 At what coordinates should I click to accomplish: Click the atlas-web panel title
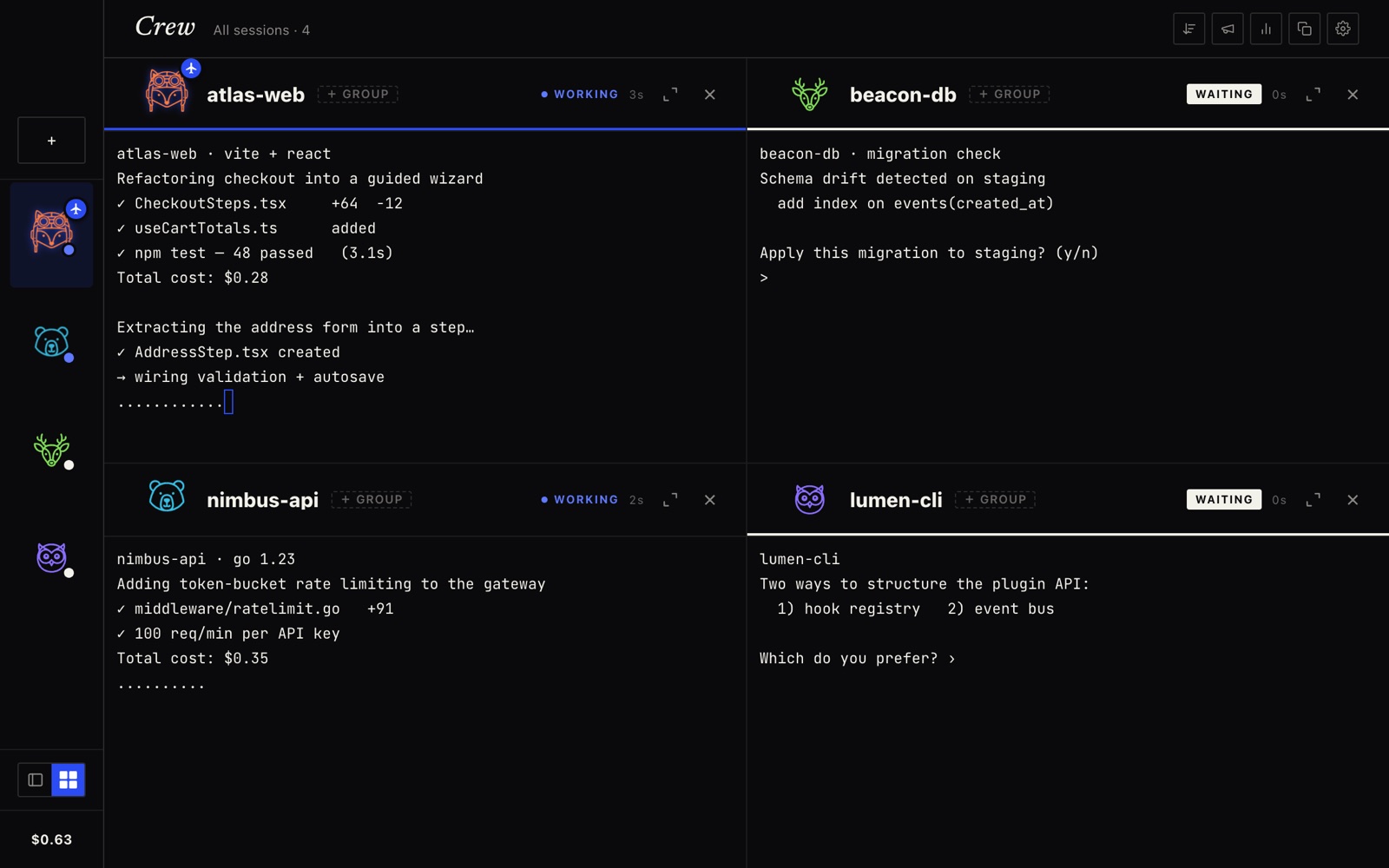click(x=255, y=95)
